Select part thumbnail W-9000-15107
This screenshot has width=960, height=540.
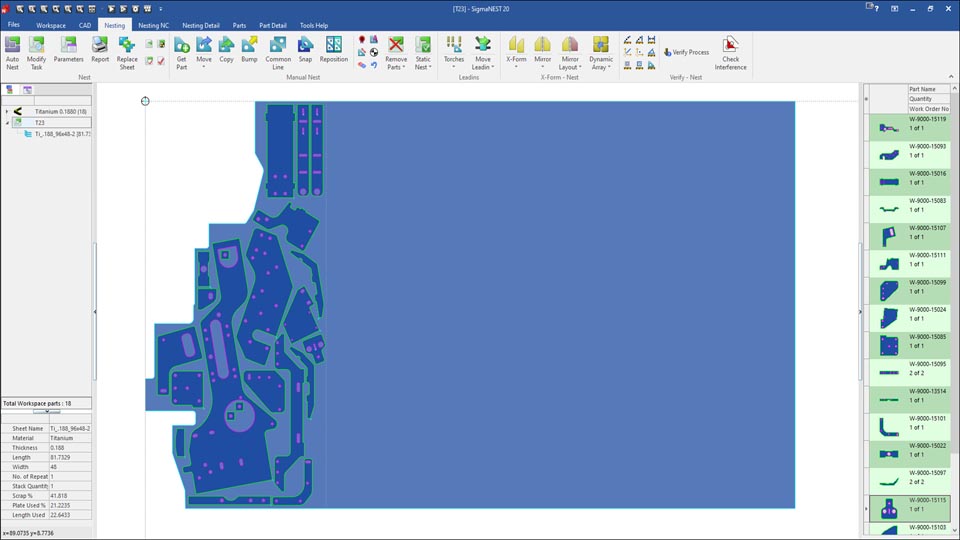click(886, 237)
